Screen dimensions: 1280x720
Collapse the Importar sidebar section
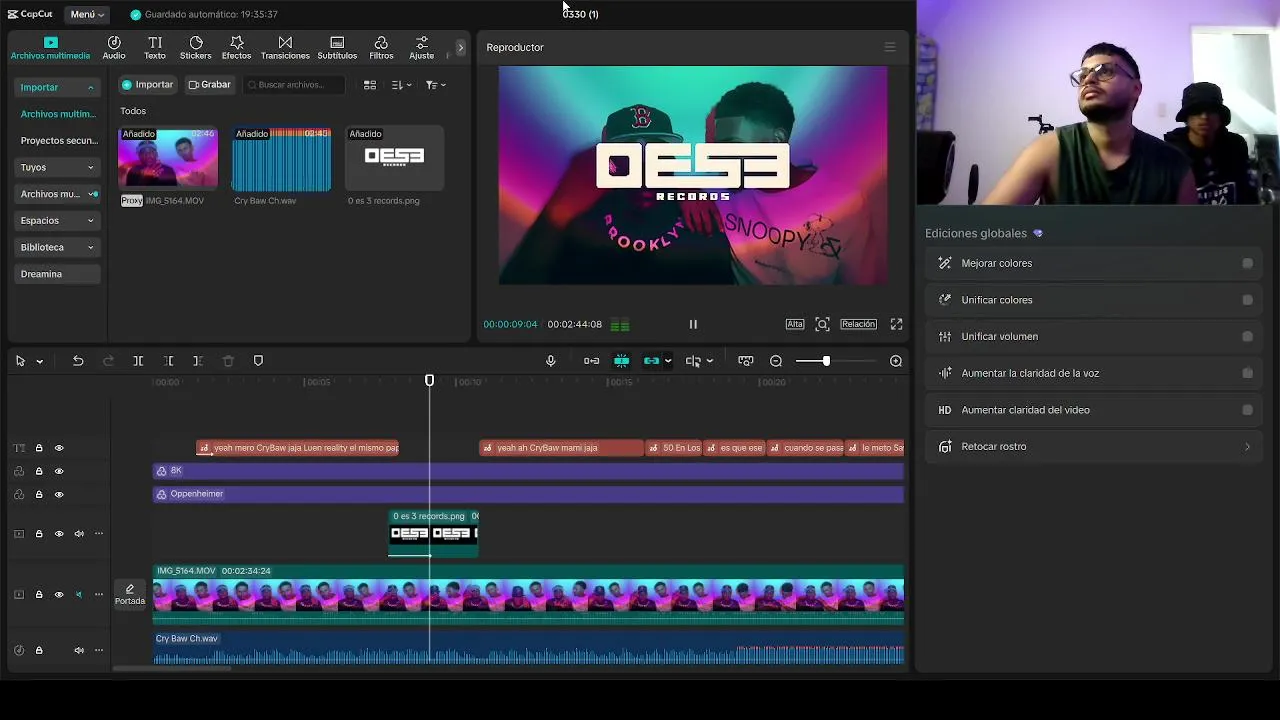(90, 88)
